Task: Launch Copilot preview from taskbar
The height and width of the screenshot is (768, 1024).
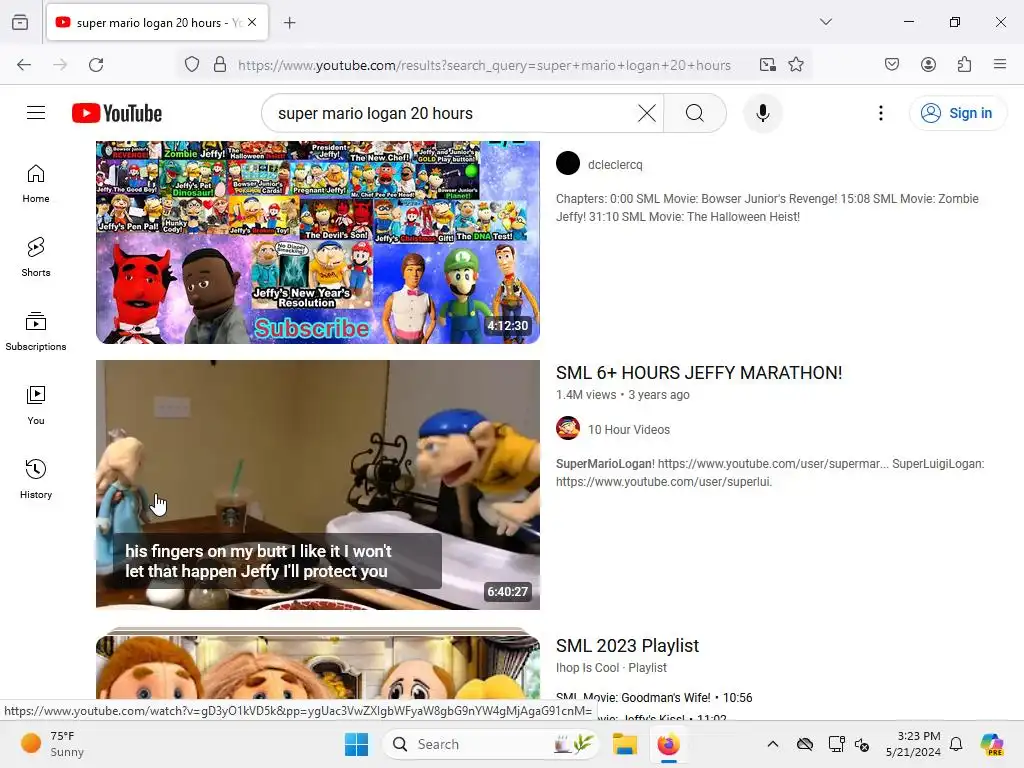Action: pyautogui.click(x=991, y=744)
